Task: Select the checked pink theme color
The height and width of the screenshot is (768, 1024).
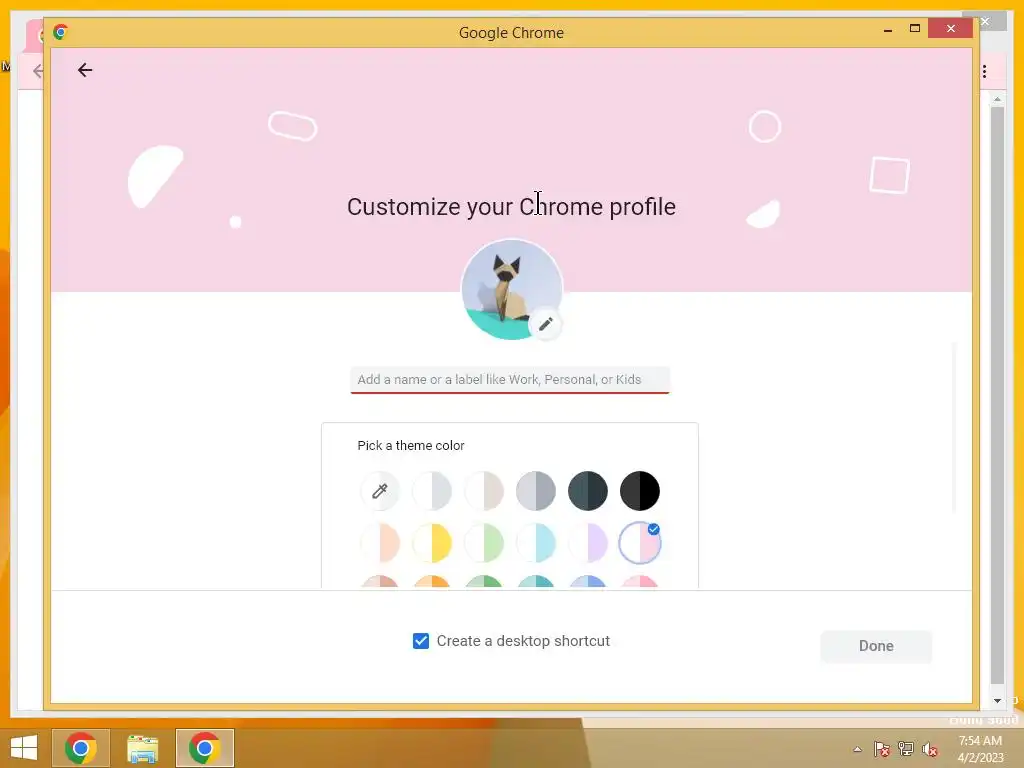Action: pos(640,543)
